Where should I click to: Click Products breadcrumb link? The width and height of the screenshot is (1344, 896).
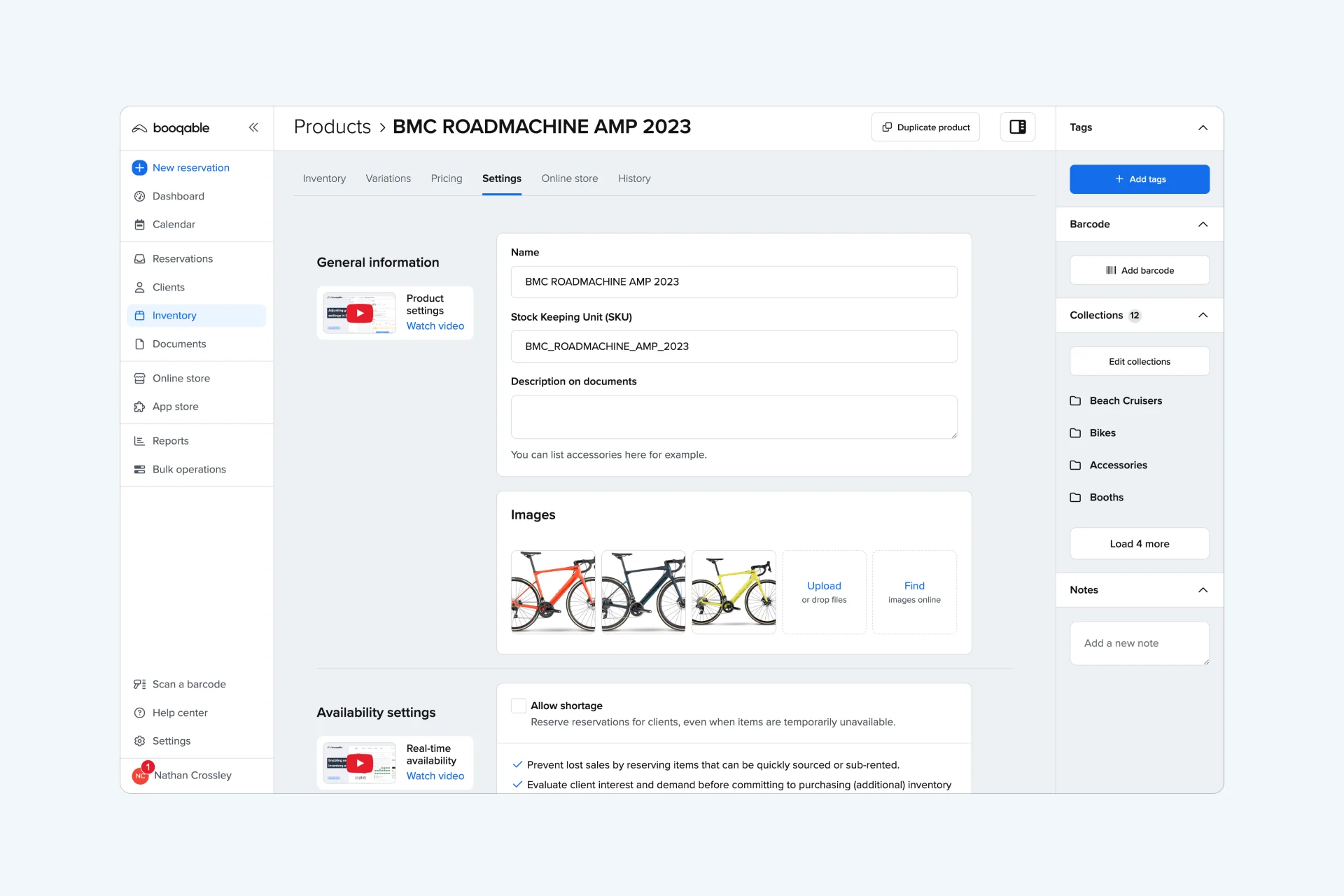tap(332, 127)
